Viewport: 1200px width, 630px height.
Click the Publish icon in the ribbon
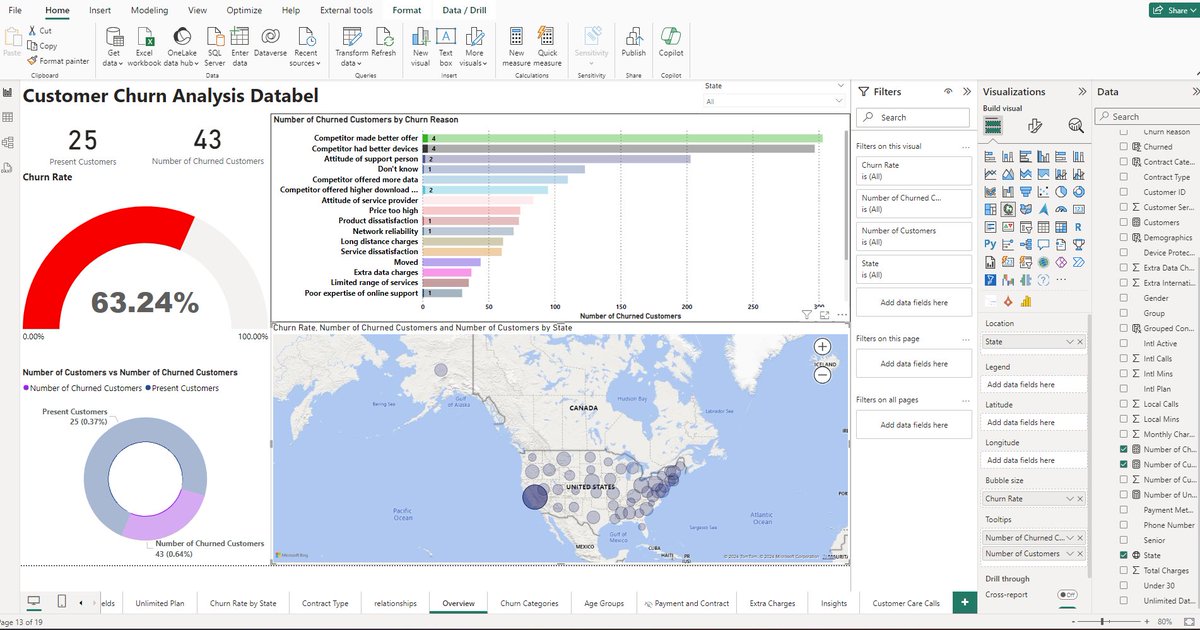tap(634, 42)
